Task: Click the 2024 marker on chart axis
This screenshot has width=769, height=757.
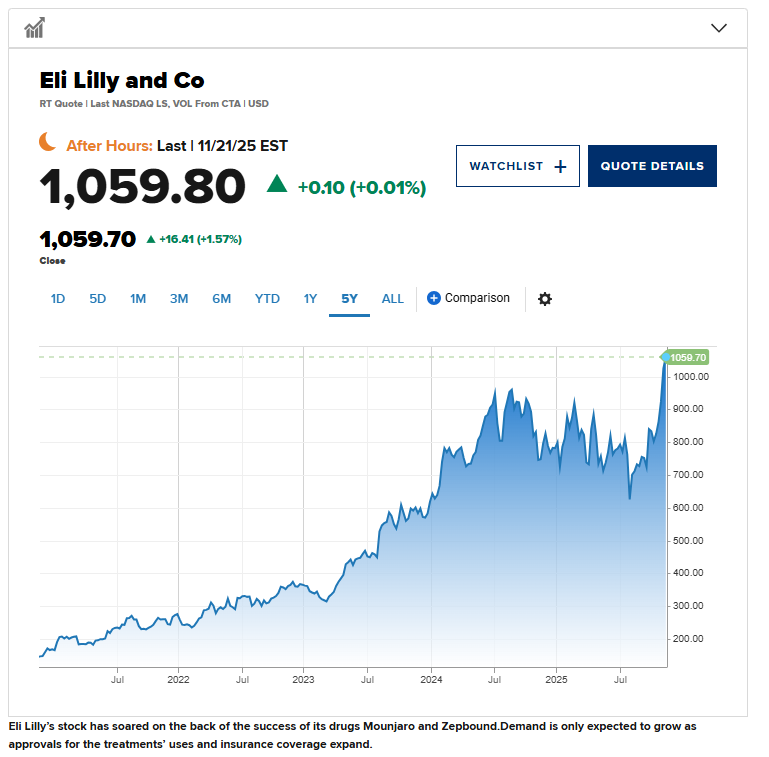Action: [x=431, y=678]
